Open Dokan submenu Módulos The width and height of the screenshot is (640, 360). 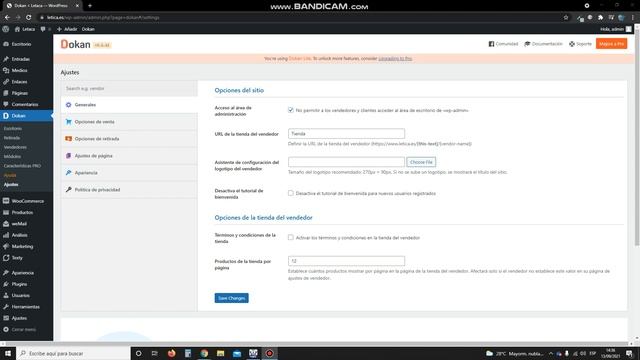[12, 157]
